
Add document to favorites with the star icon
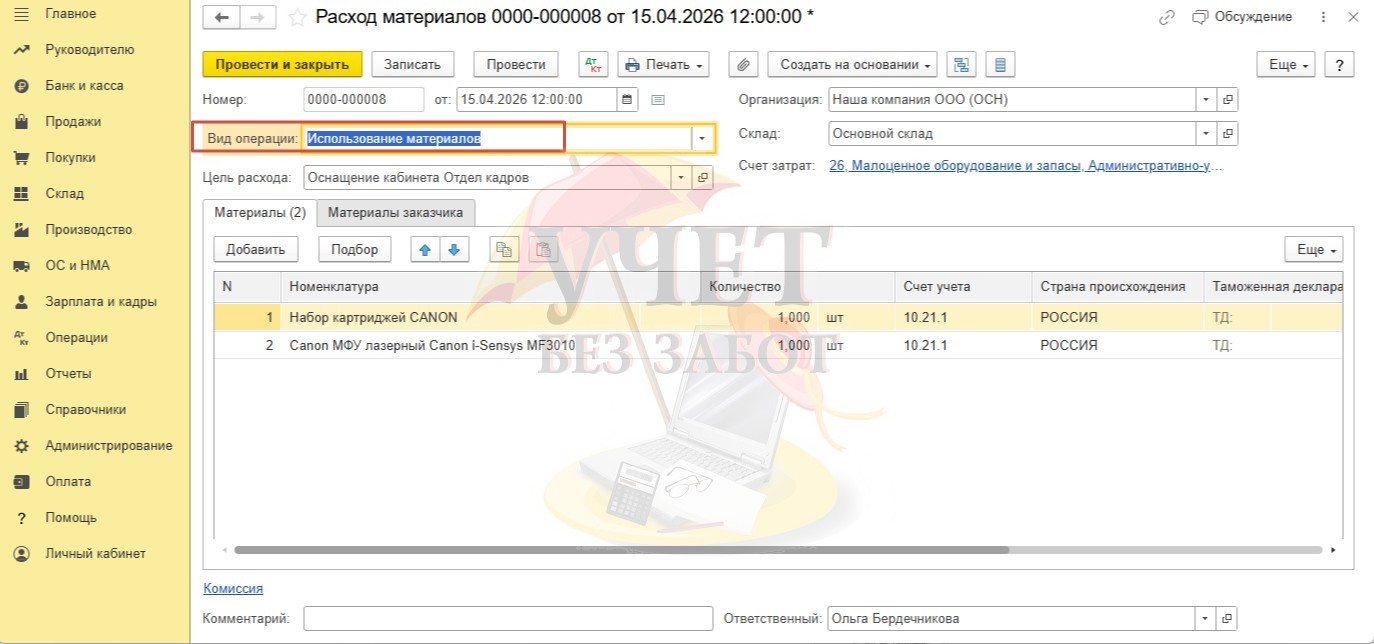pyautogui.click(x=297, y=17)
